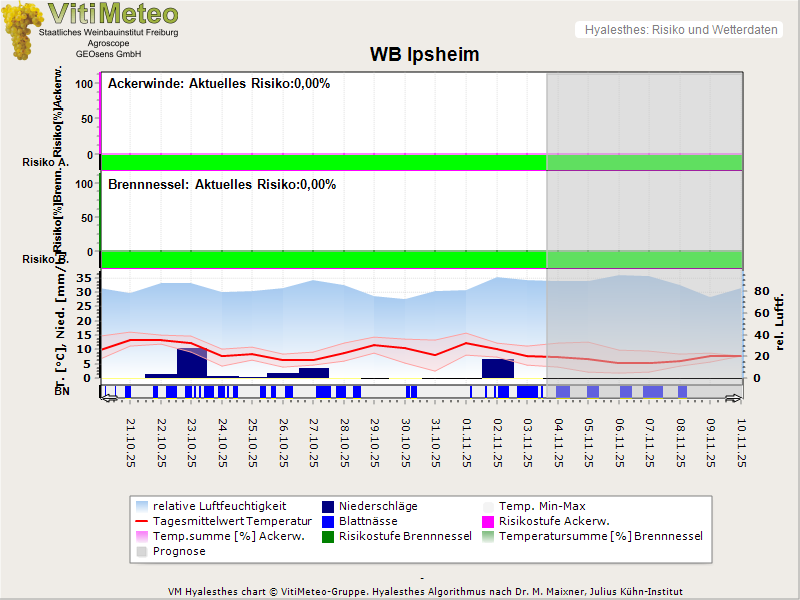800x600 pixels.
Task: Click the WB Ipsheim chart title
Action: tap(424, 55)
